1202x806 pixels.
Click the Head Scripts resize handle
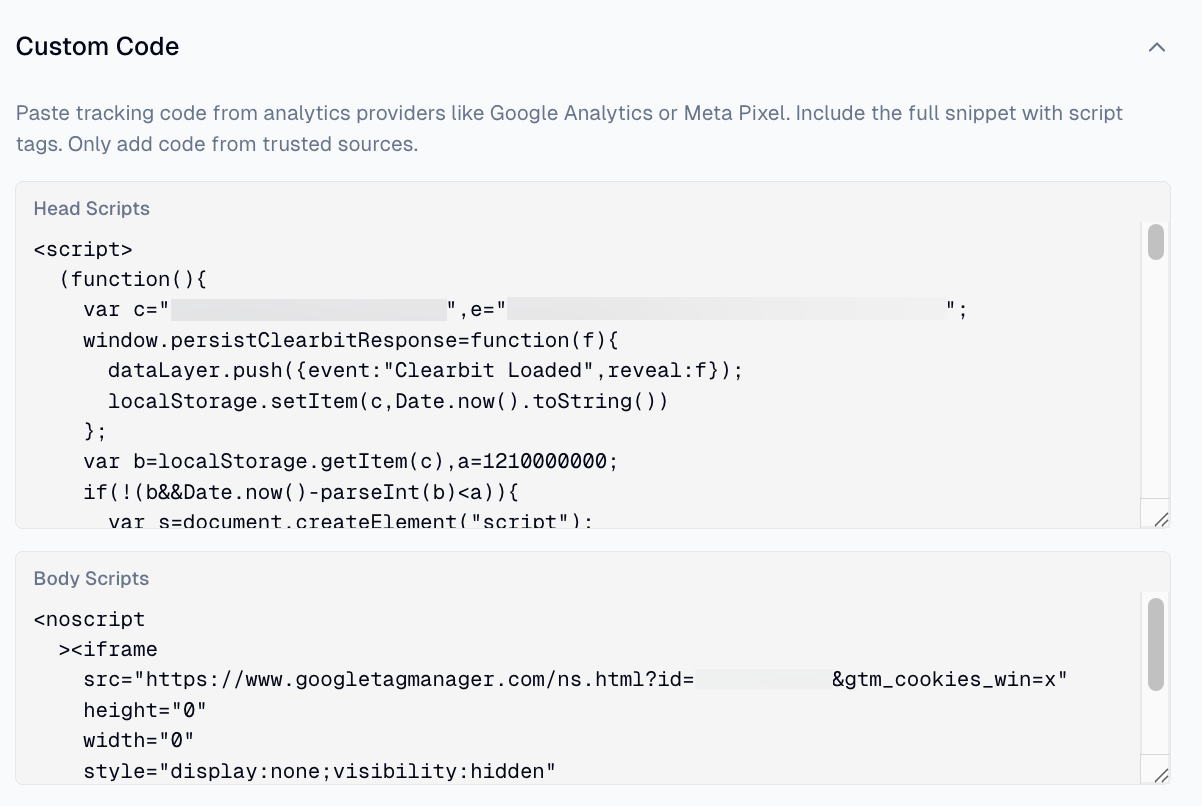pyautogui.click(x=1160, y=518)
